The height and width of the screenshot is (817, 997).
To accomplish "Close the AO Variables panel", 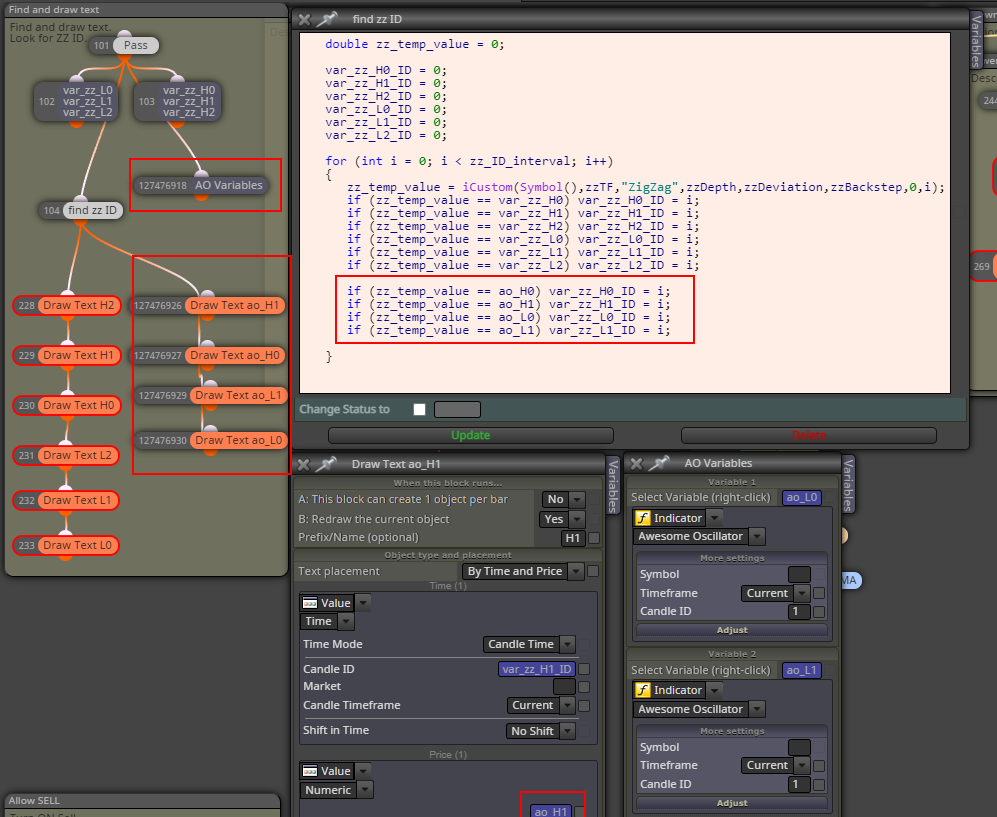I will (636, 463).
